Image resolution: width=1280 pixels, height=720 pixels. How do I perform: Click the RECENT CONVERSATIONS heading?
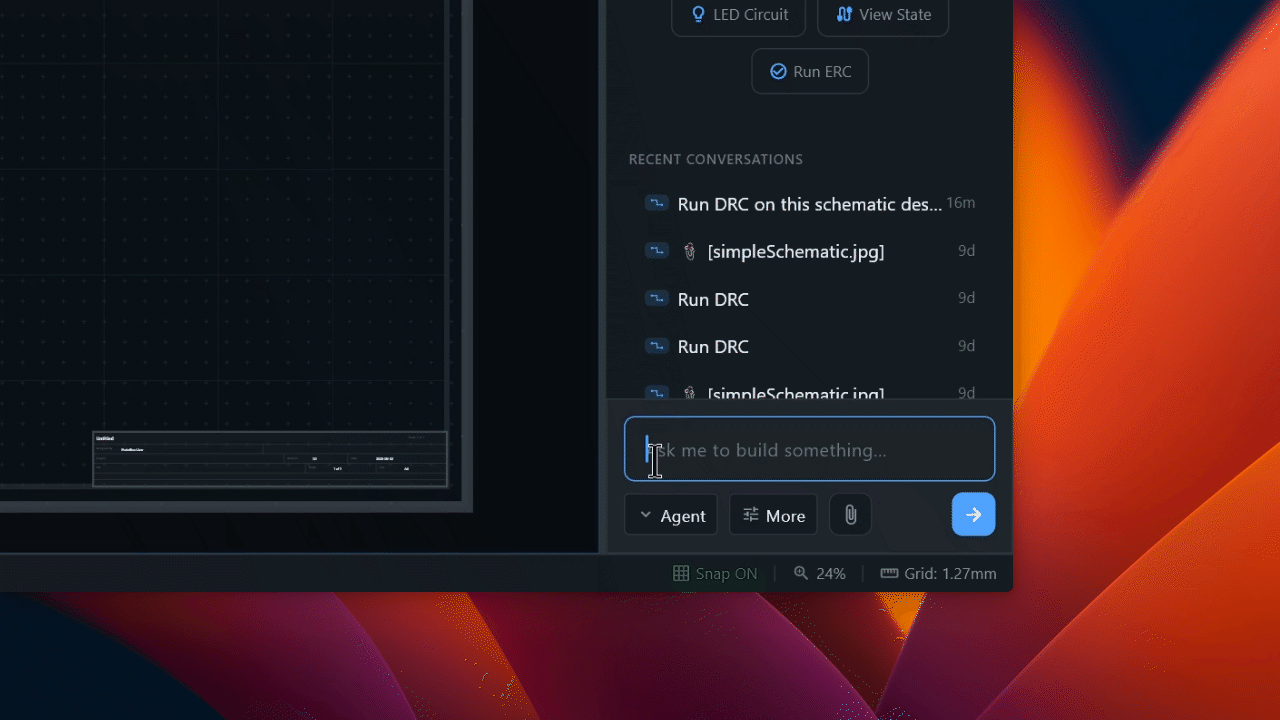pos(716,159)
